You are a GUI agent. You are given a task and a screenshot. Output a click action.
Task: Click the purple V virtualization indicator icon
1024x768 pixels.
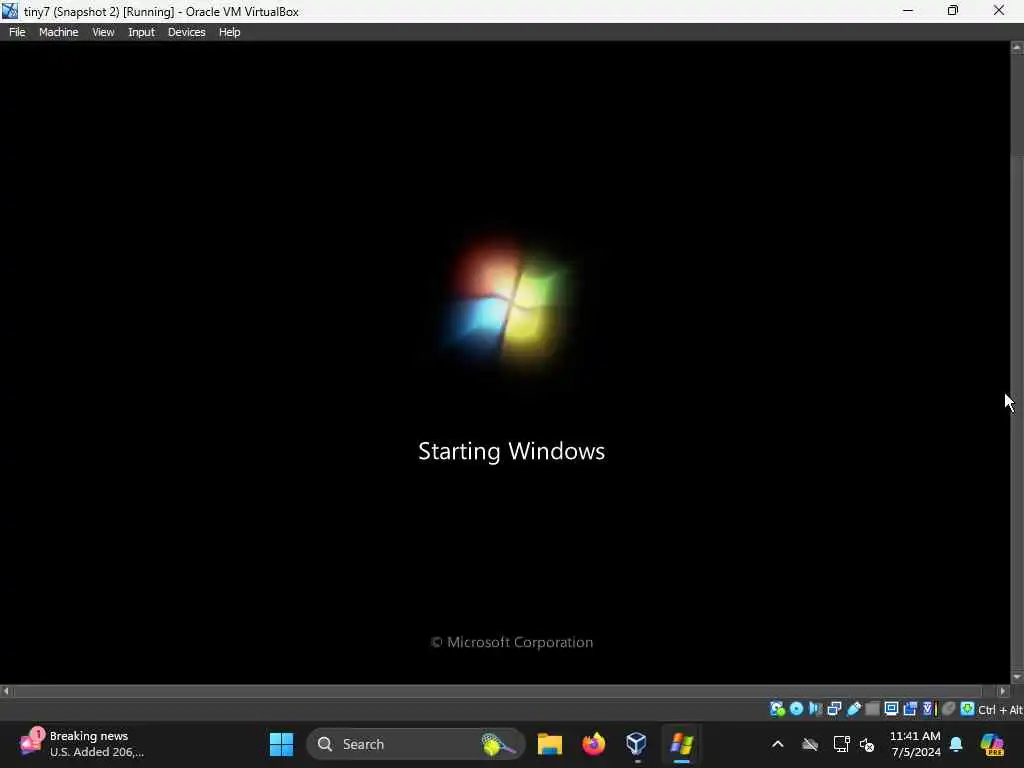(x=927, y=709)
